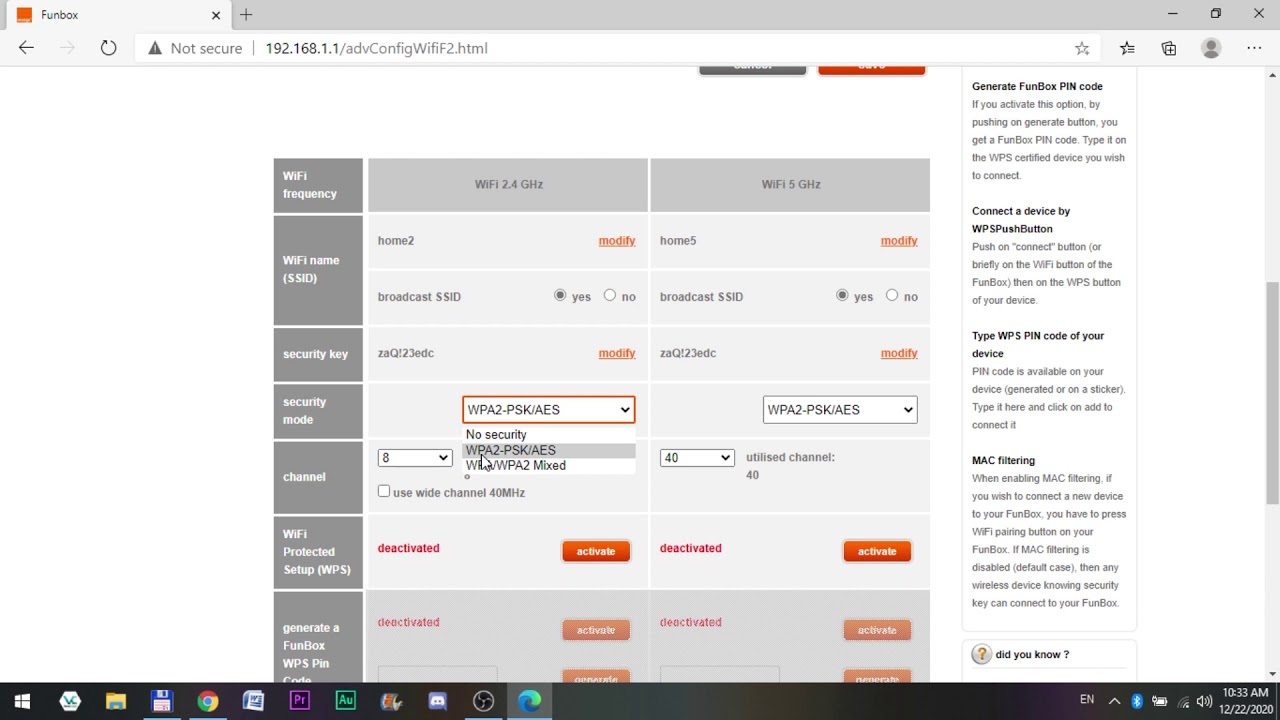The height and width of the screenshot is (720, 1280).
Task: Click the Bluetooth tray icon
Action: pos(1137,701)
